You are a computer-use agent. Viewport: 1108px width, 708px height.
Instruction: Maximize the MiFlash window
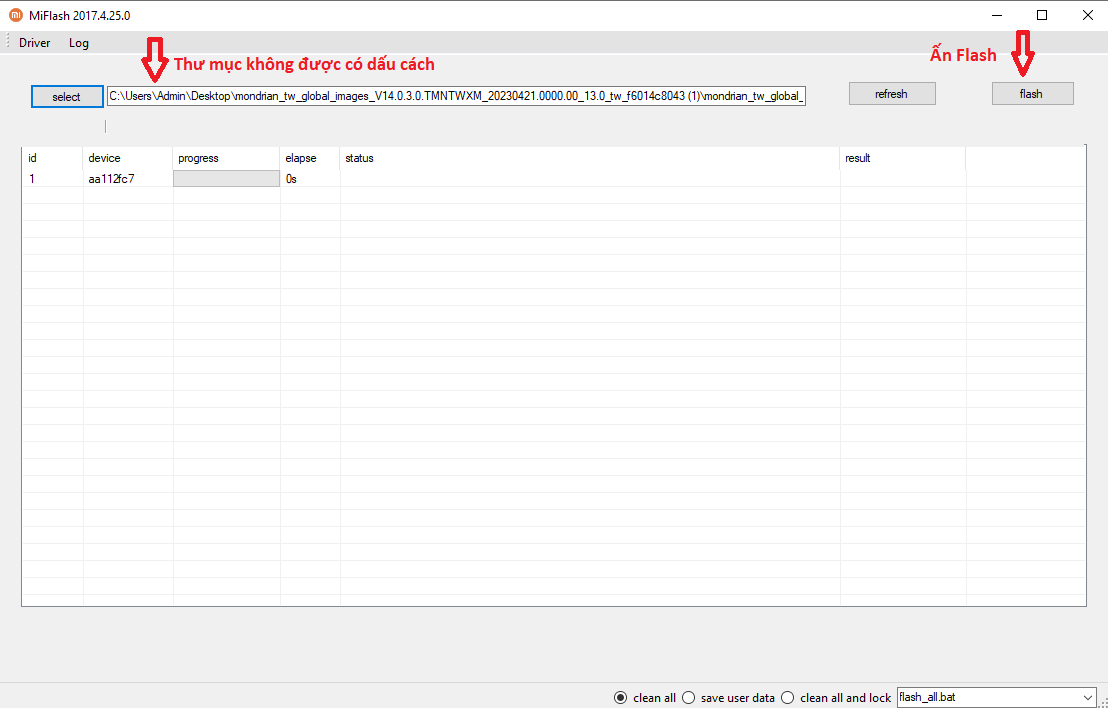point(1042,15)
